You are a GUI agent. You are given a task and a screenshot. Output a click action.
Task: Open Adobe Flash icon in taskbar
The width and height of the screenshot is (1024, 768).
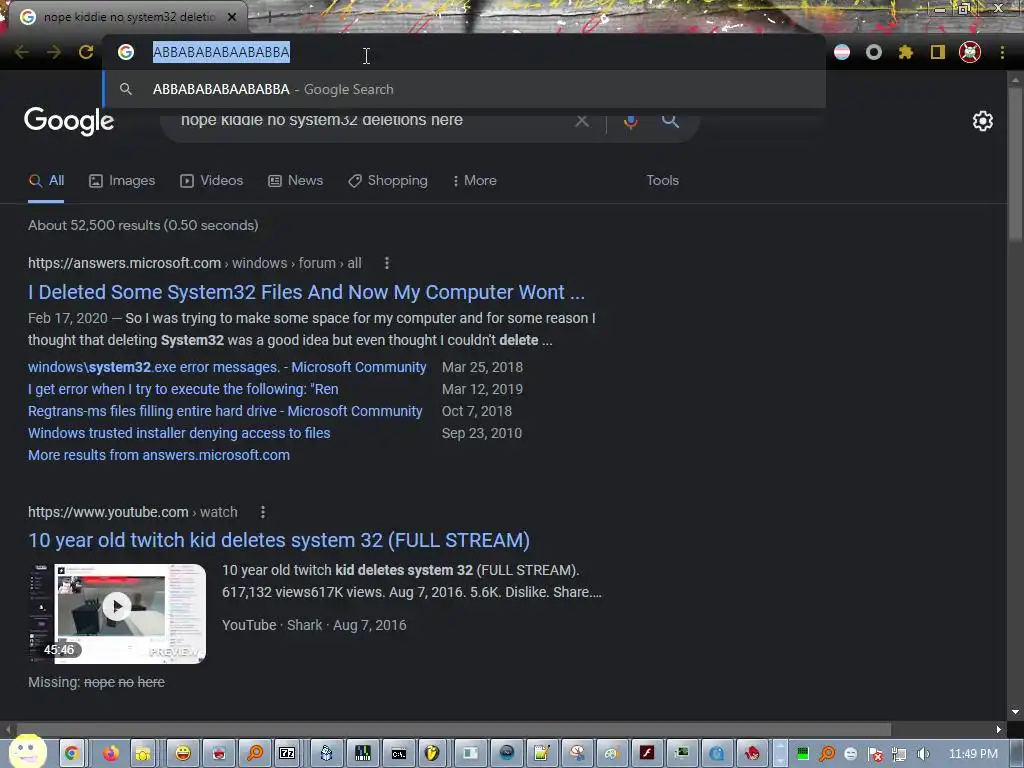pyautogui.click(x=647, y=754)
